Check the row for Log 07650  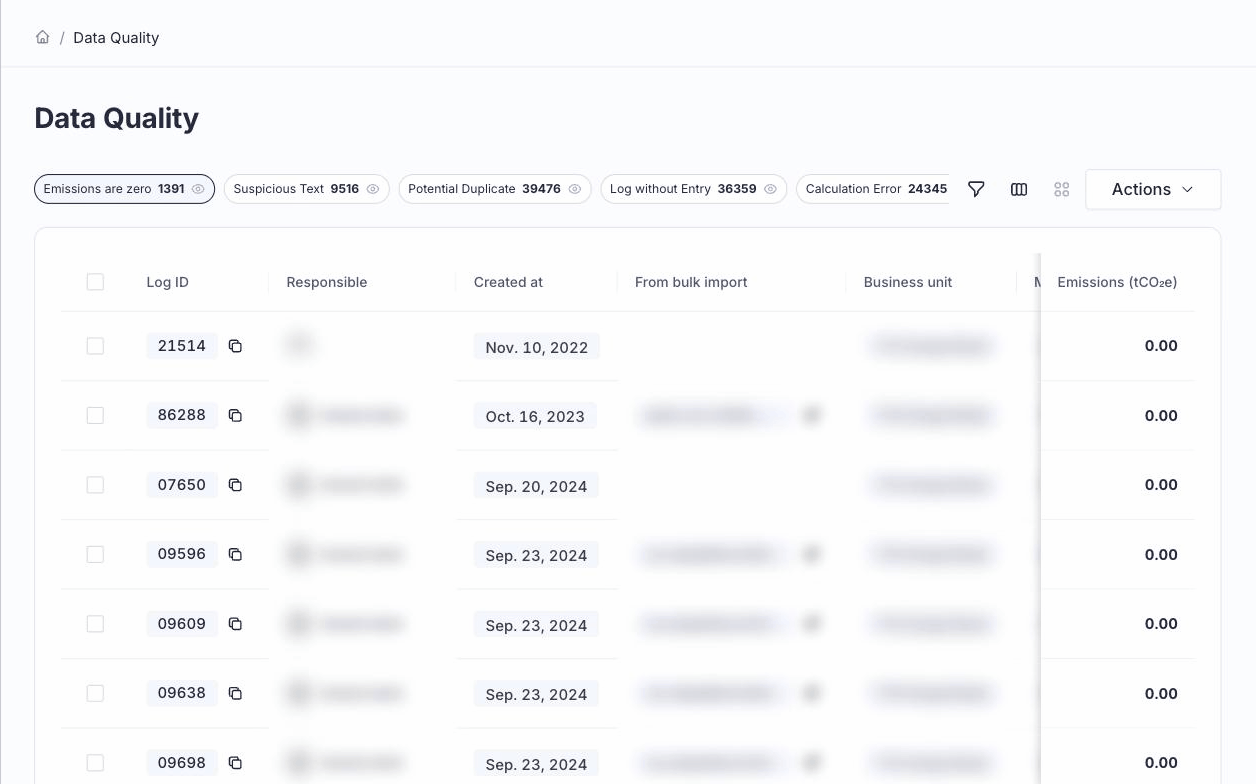point(95,485)
